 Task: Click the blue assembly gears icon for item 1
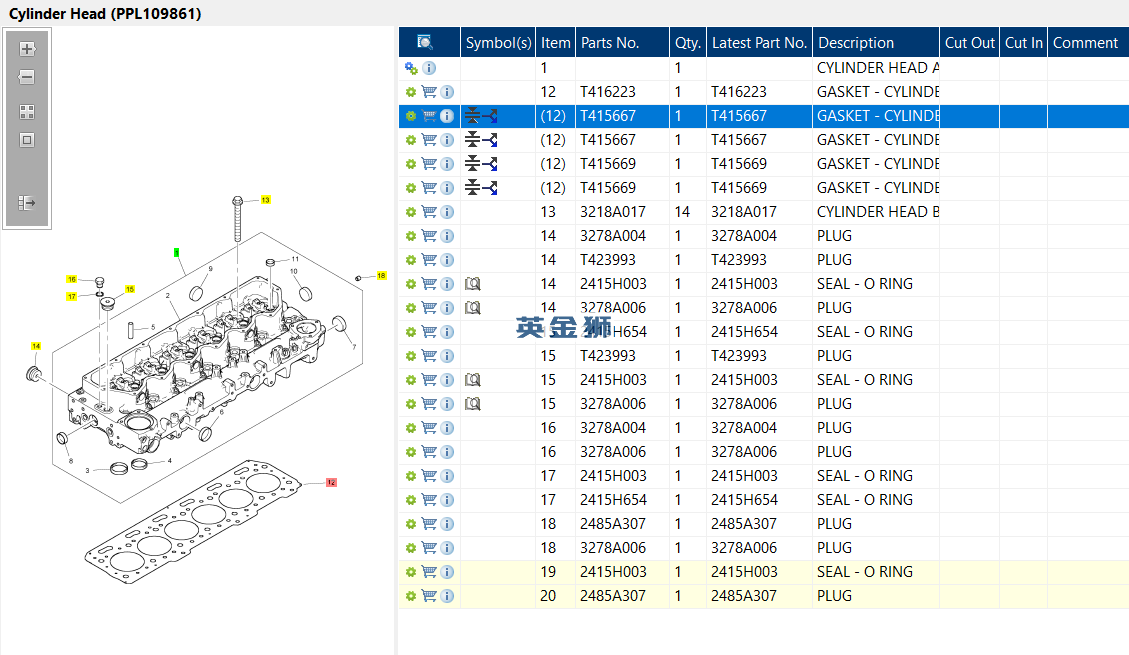pyautogui.click(x=411, y=68)
